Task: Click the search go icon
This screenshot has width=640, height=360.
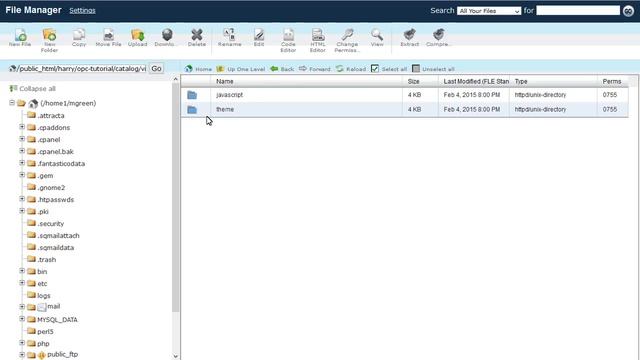Action: (x=629, y=11)
